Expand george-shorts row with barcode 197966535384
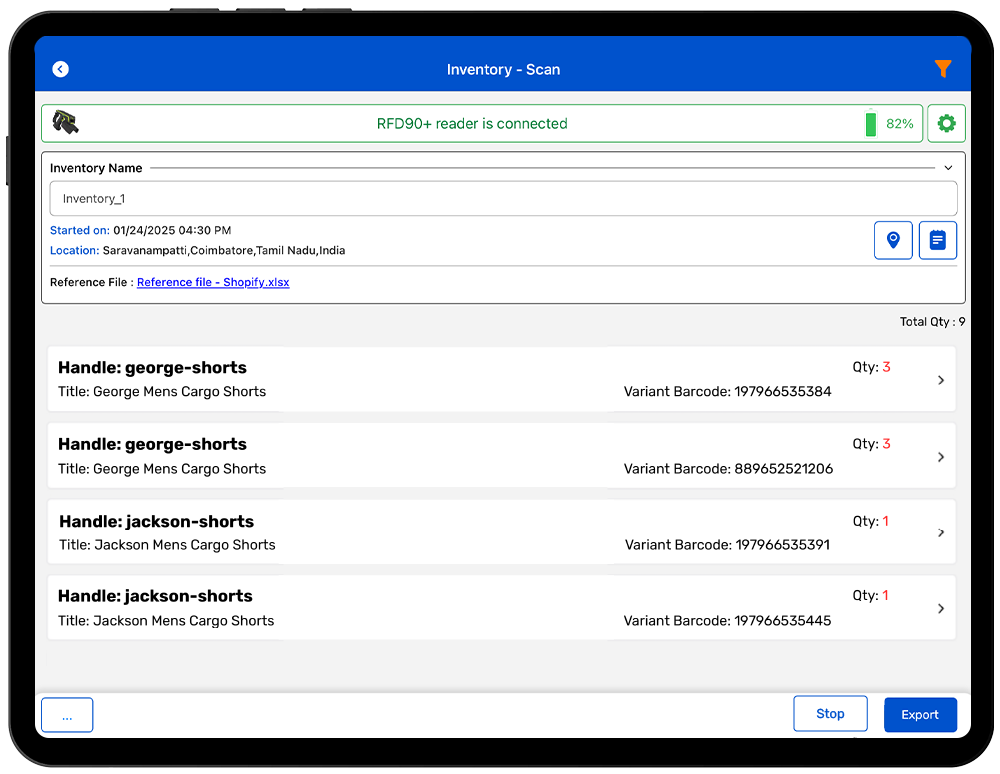 click(x=941, y=380)
